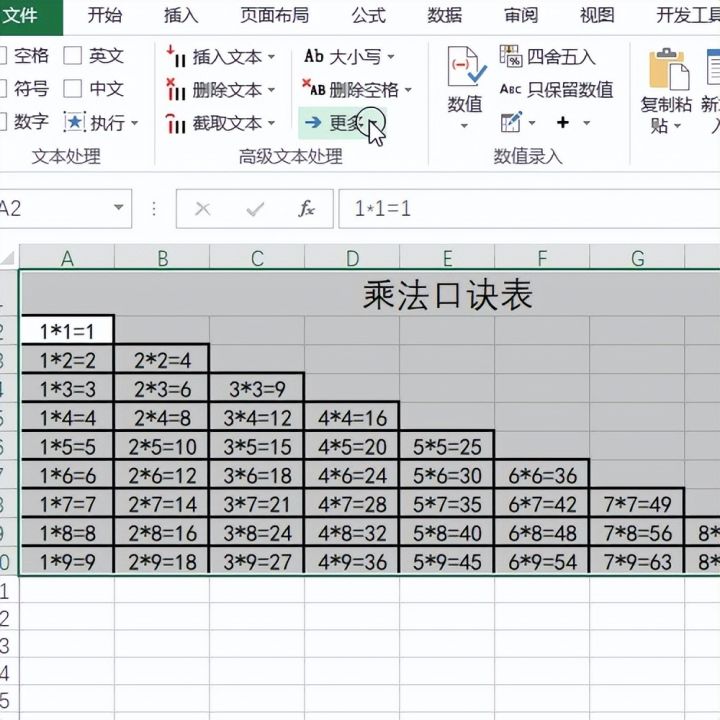The width and height of the screenshot is (720, 720).
Task: Select cell containing 6*6=36
Action: pyautogui.click(x=542, y=475)
